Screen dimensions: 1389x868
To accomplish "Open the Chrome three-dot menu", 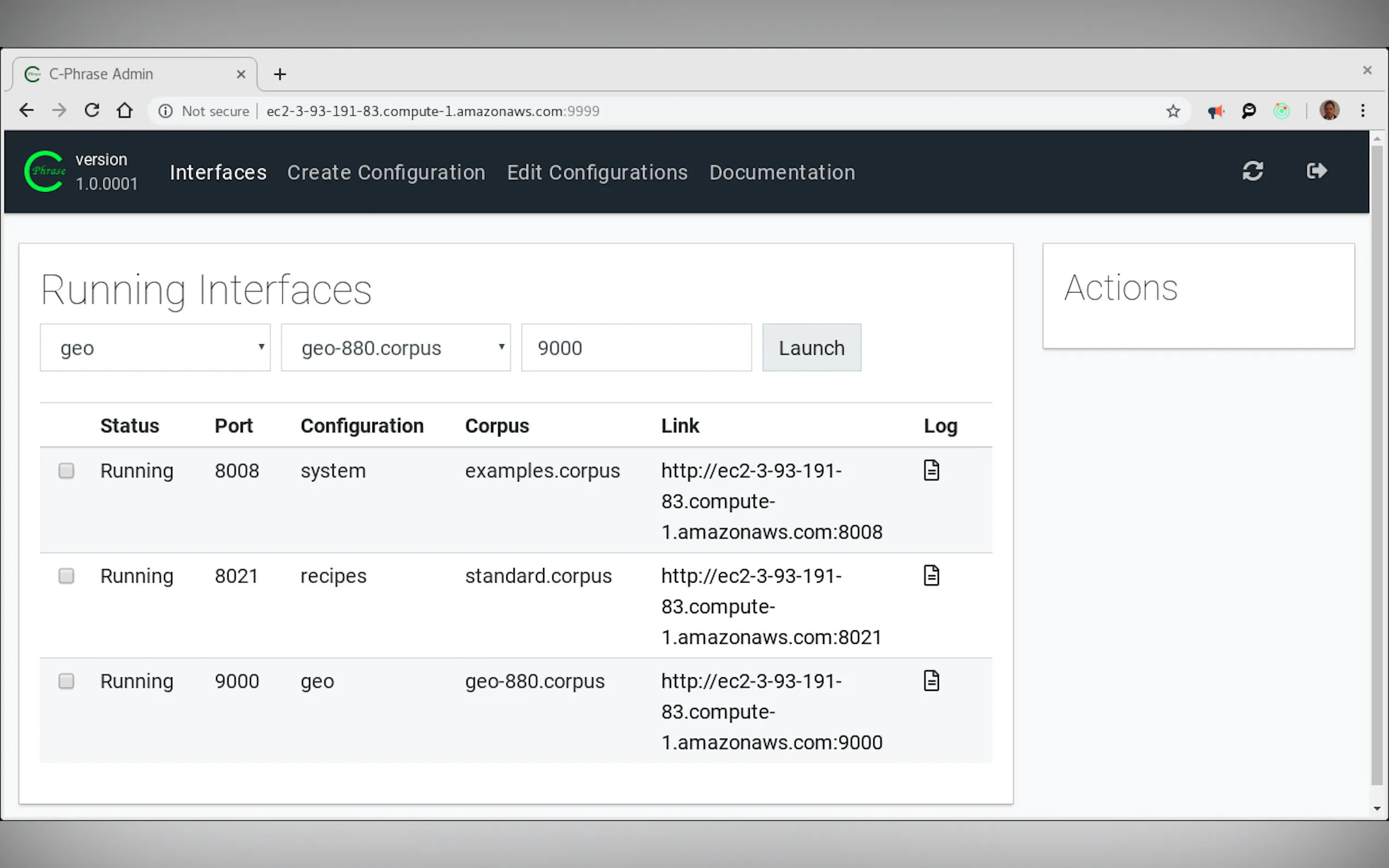I will (x=1362, y=111).
